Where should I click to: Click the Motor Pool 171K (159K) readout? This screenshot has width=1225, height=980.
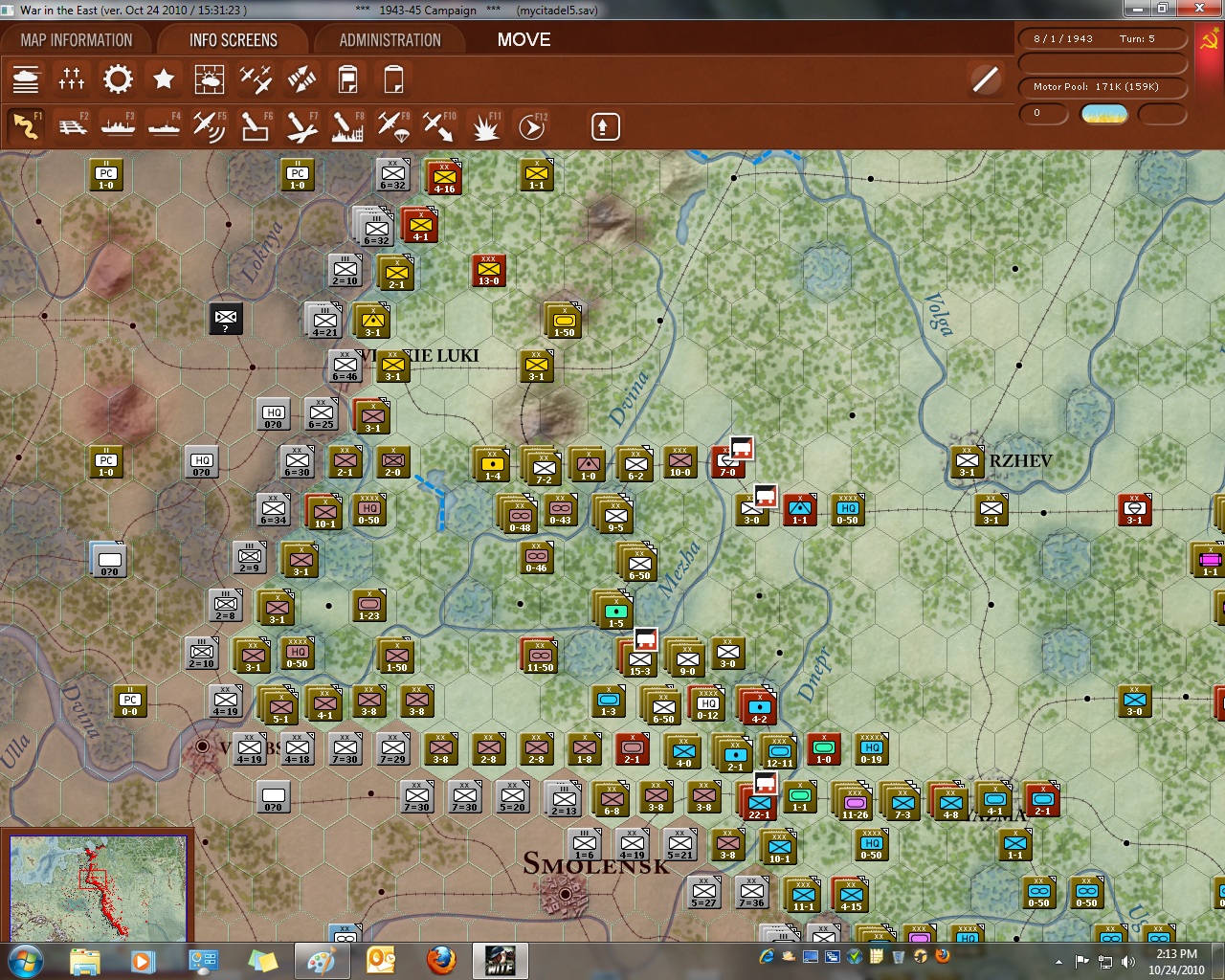coord(1102,87)
